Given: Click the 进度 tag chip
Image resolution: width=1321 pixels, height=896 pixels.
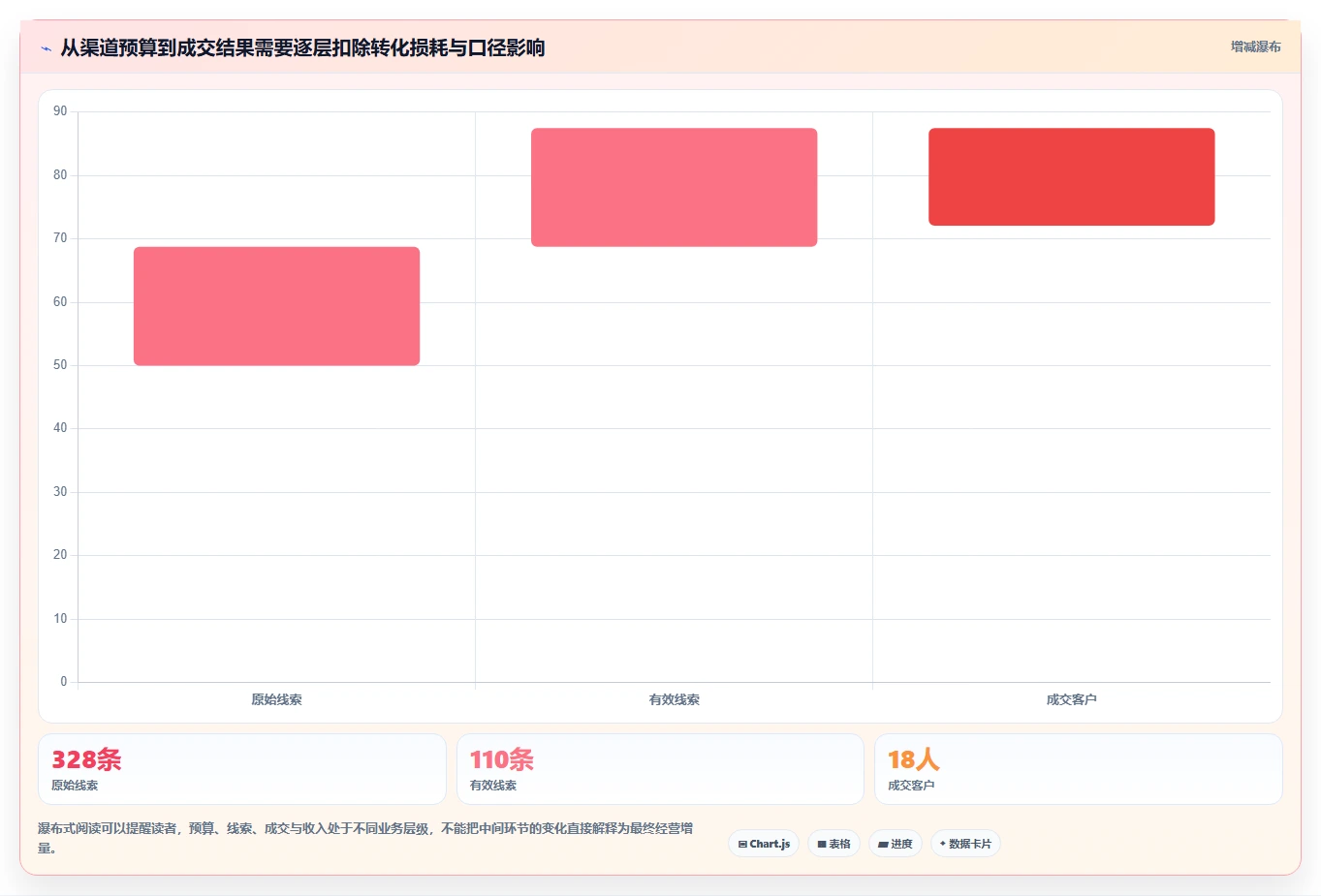Looking at the screenshot, I should point(896,844).
